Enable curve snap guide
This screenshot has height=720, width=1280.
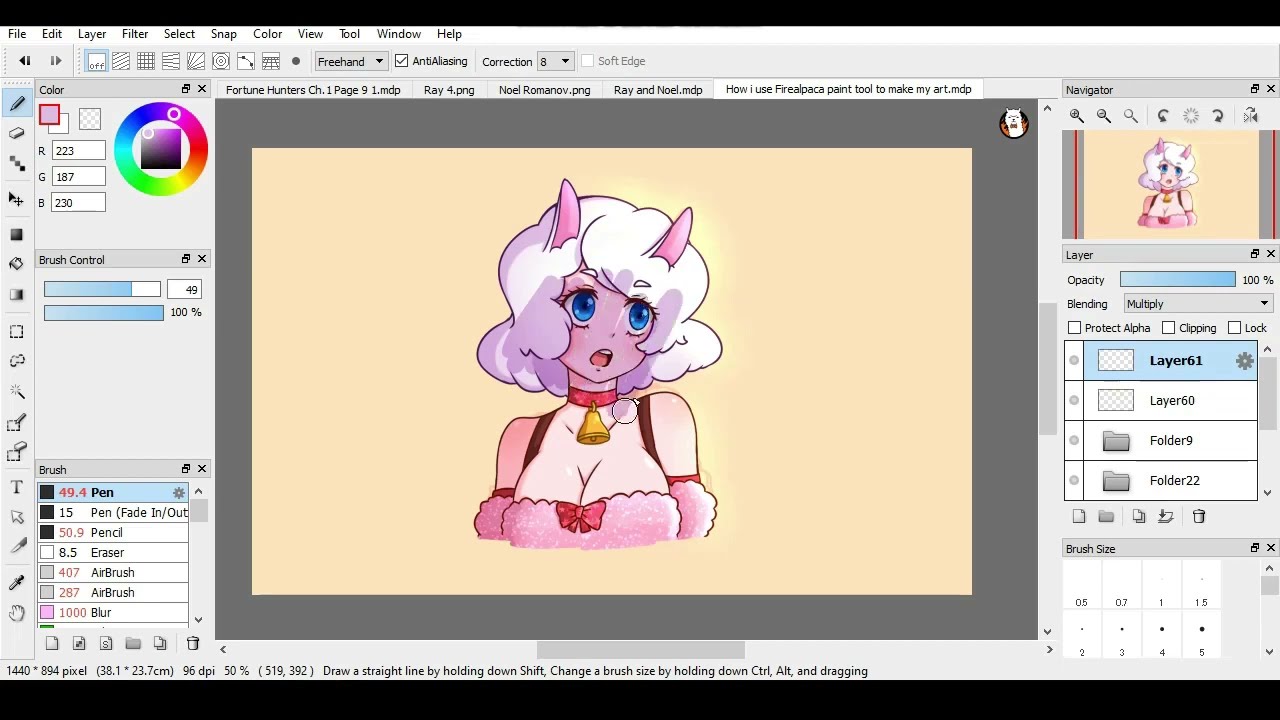(246, 61)
